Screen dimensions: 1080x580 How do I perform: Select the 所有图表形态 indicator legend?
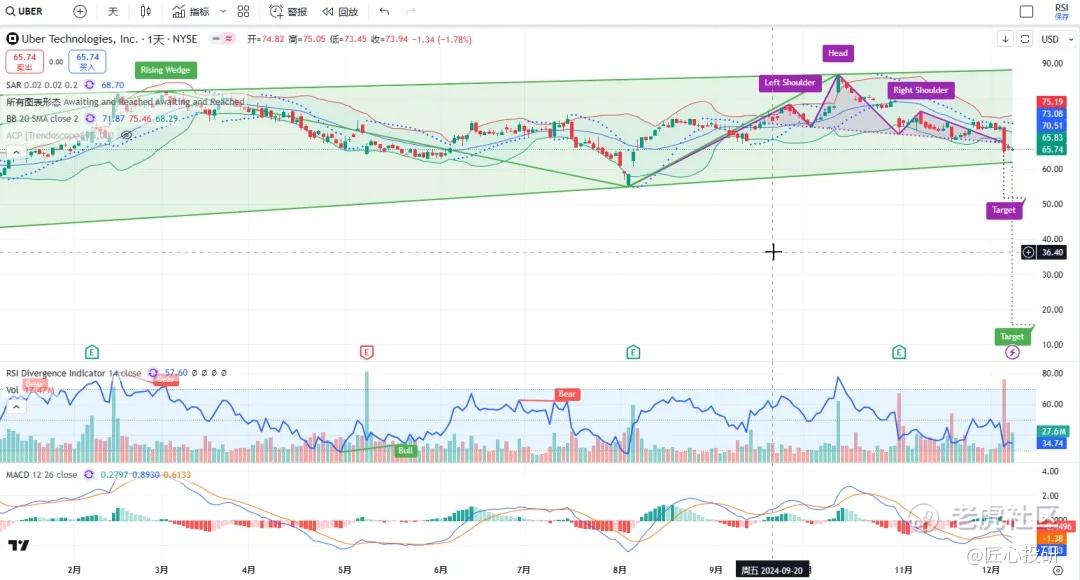[x=125, y=101]
